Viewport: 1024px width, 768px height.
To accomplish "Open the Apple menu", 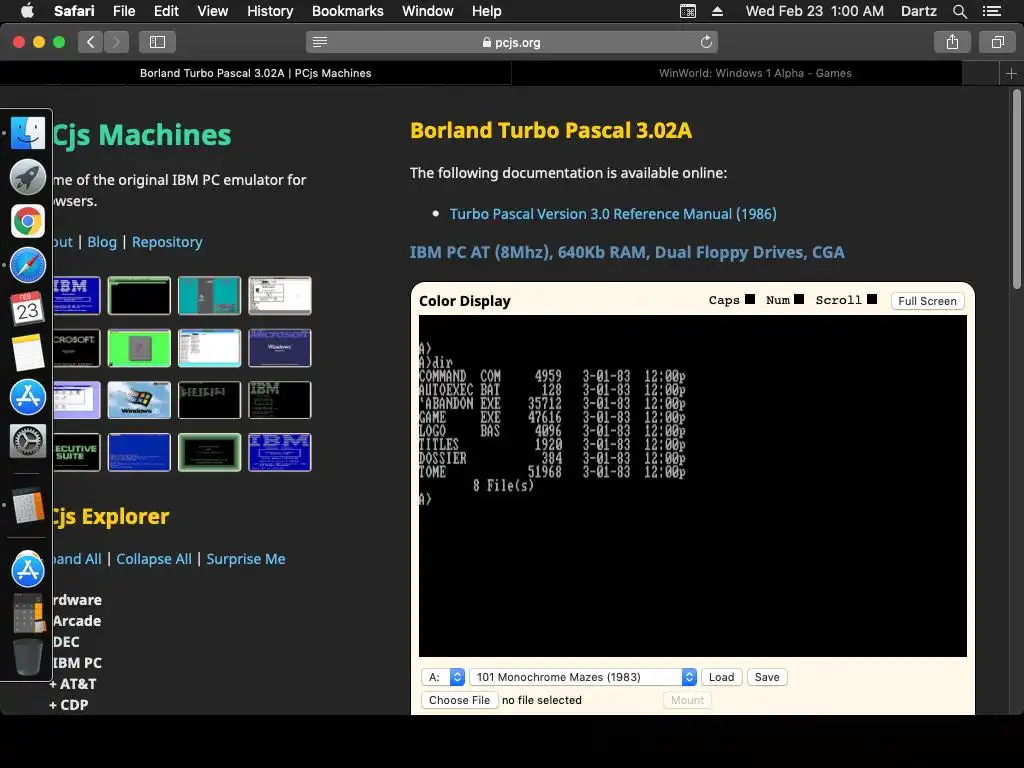I will pyautogui.click(x=27, y=11).
